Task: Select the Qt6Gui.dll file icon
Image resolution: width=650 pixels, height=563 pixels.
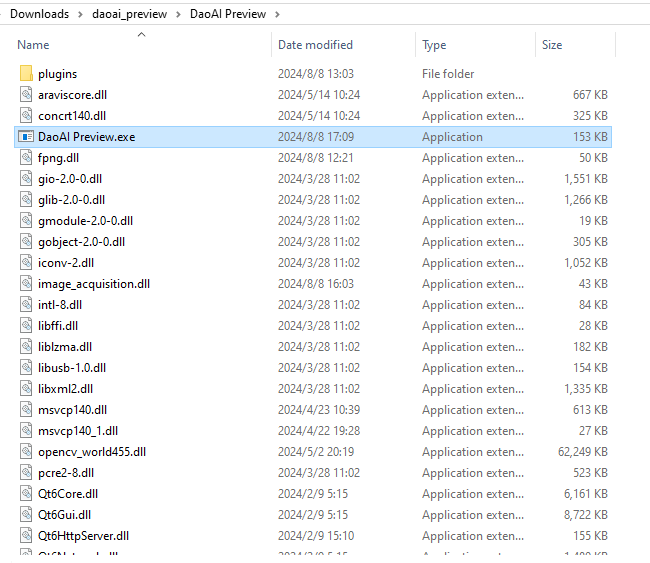Action: coord(26,514)
